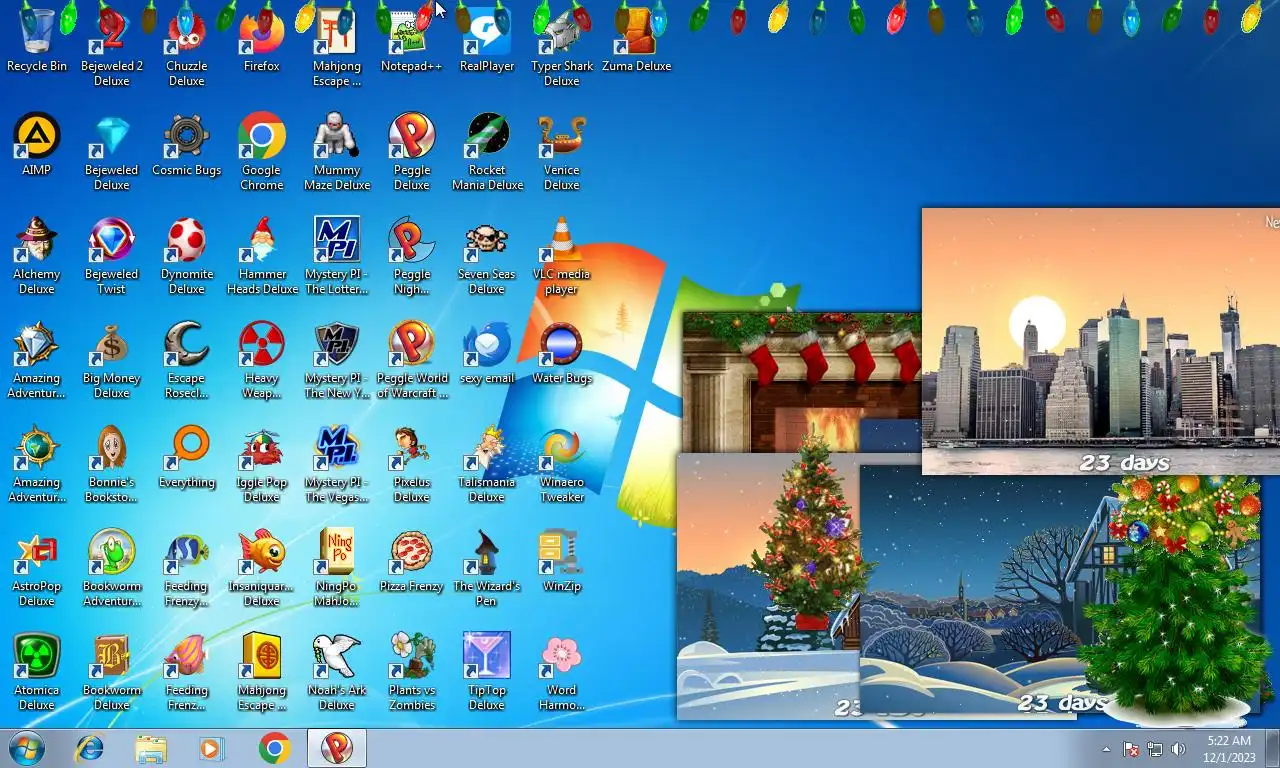Viewport: 1280px width, 768px height.
Task: Open the Action Center flag icon
Action: click(x=1131, y=749)
